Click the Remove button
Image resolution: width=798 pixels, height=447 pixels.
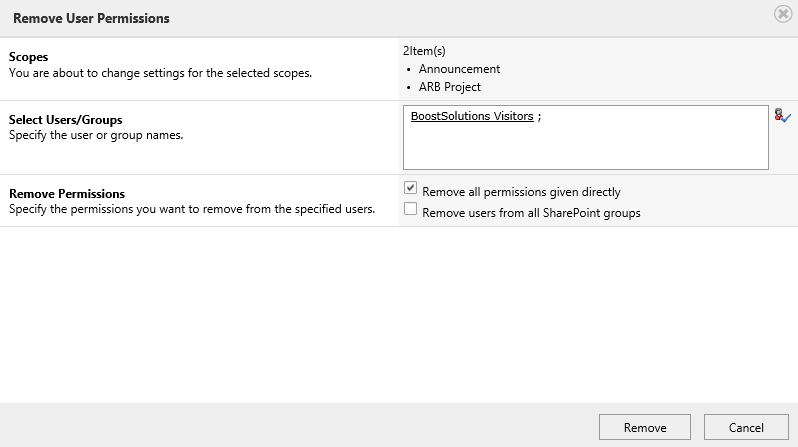coord(645,427)
